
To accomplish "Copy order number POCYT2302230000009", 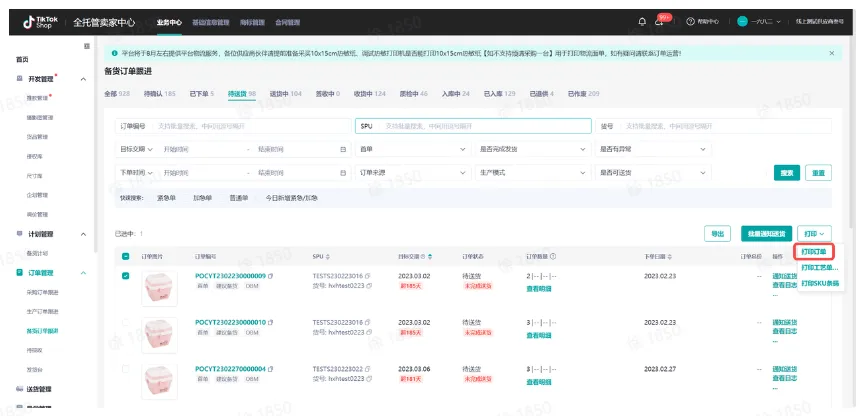I will (x=271, y=276).
